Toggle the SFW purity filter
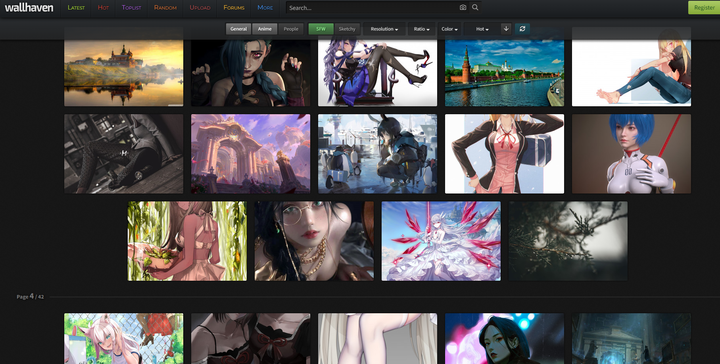The width and height of the screenshot is (720, 364). tap(321, 29)
